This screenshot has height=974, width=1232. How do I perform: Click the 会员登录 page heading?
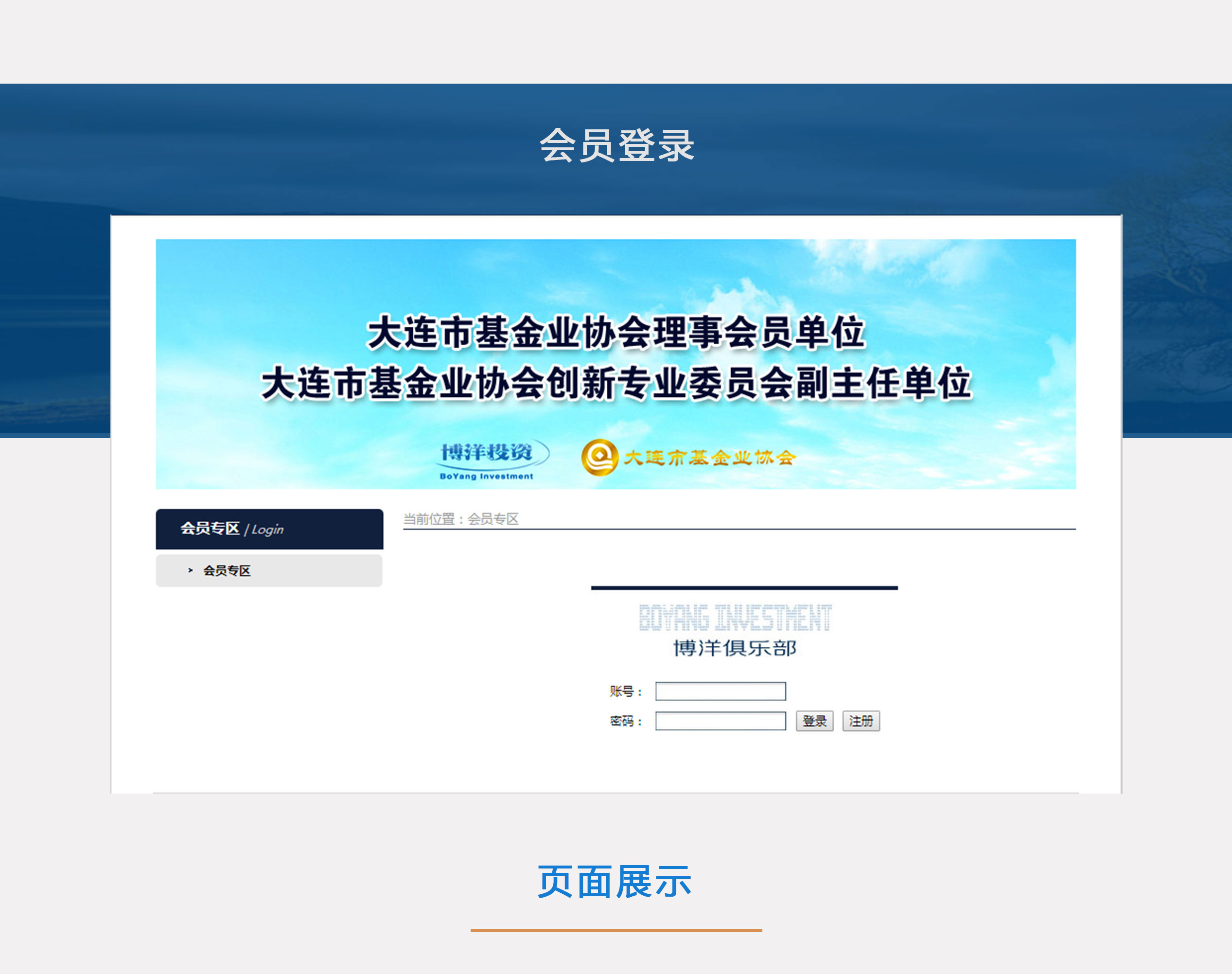pos(616,145)
